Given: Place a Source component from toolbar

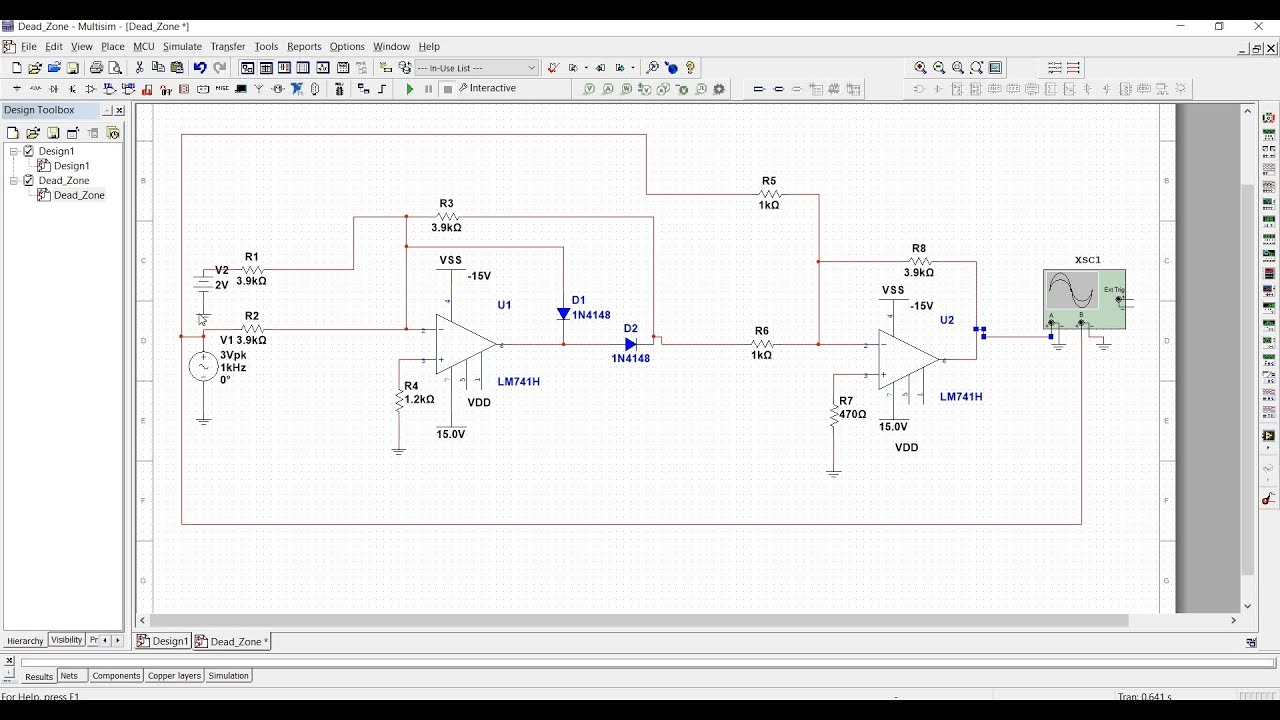Looking at the screenshot, I should (17, 89).
